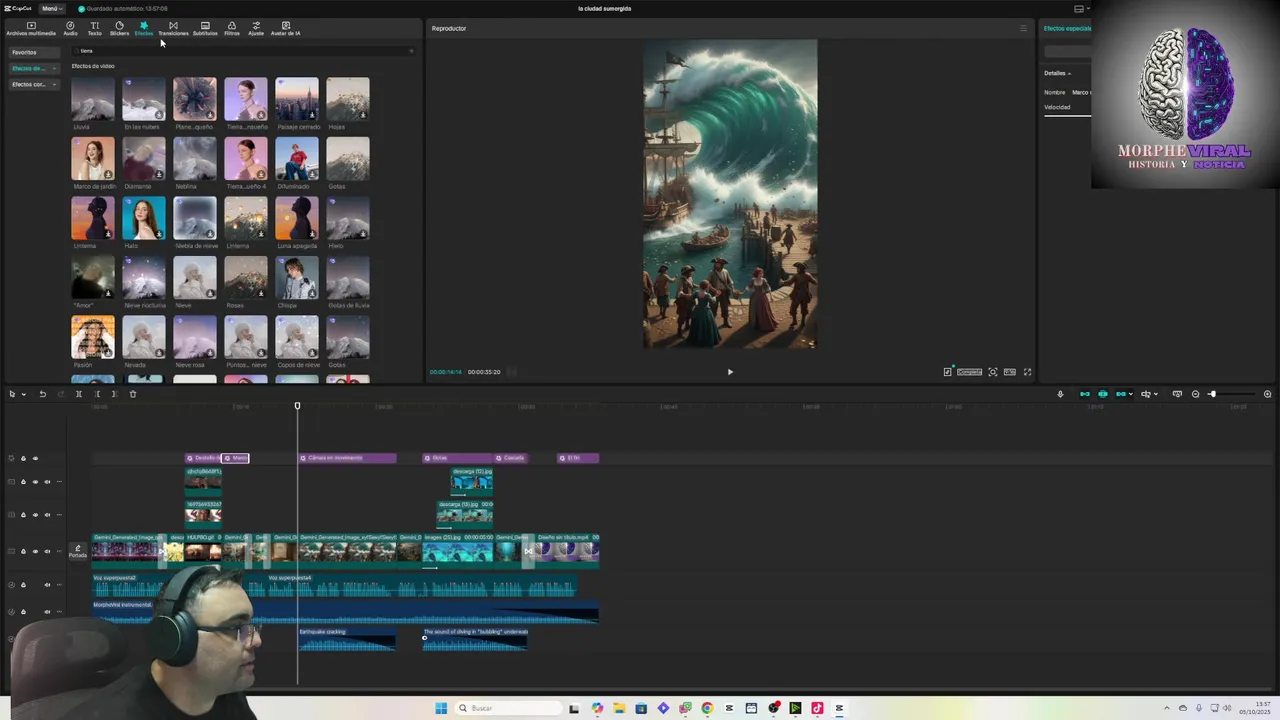The image size is (1280, 720).
Task: Undo the last action
Action: point(43,394)
